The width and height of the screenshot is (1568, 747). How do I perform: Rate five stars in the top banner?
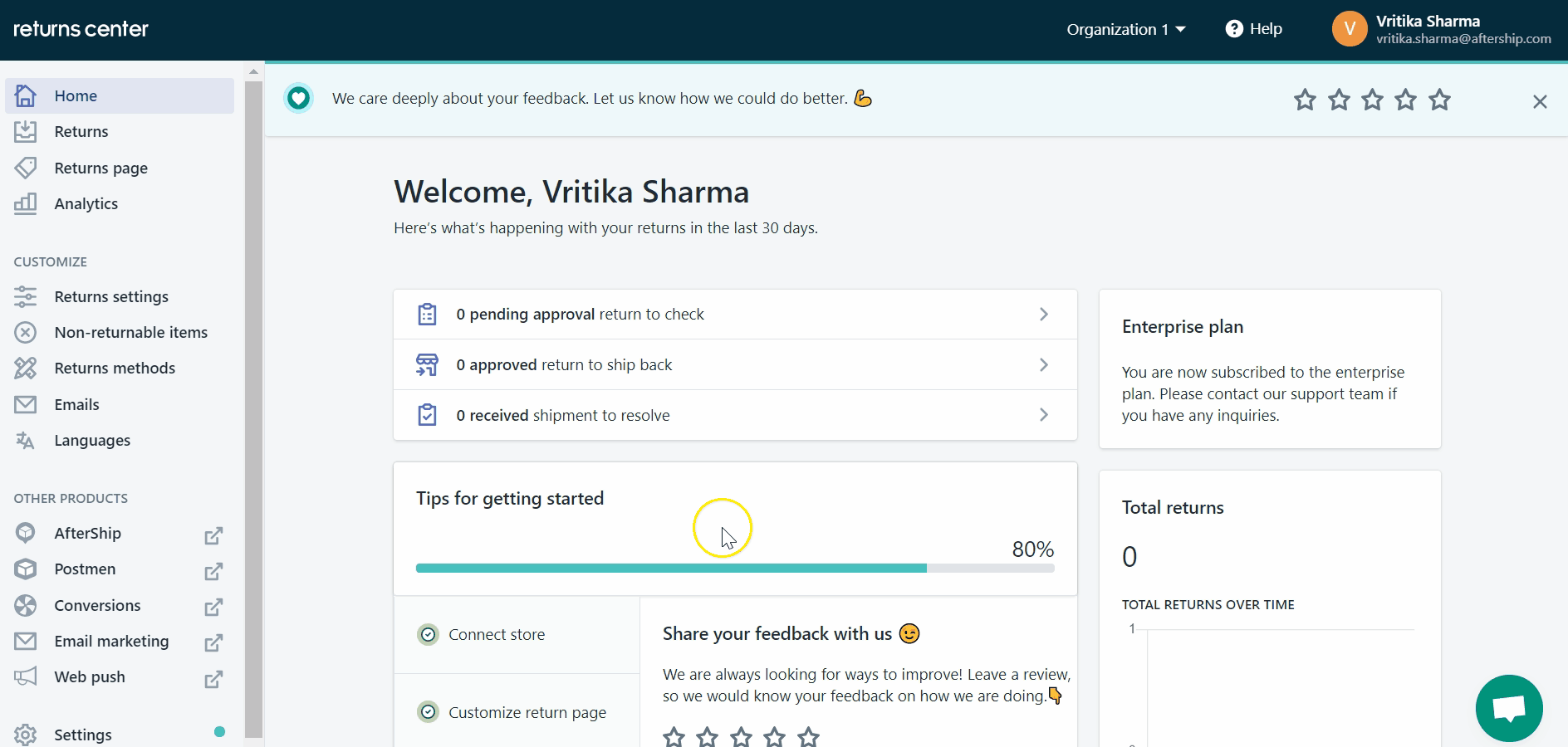pos(1439,100)
